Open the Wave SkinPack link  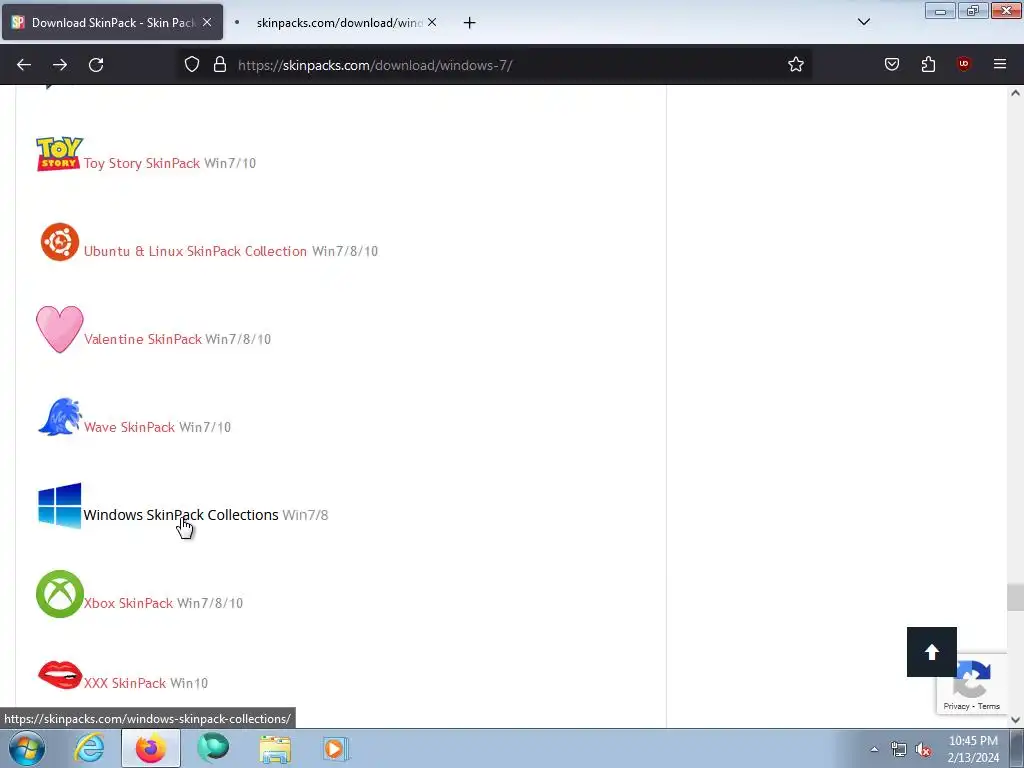pyautogui.click(x=129, y=427)
